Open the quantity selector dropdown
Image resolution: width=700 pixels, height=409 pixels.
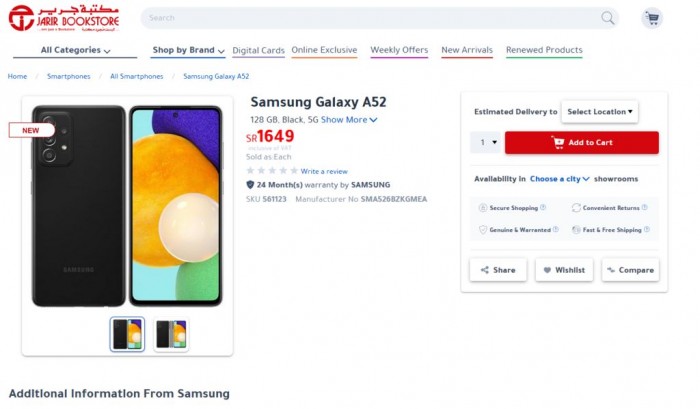[x=486, y=143]
